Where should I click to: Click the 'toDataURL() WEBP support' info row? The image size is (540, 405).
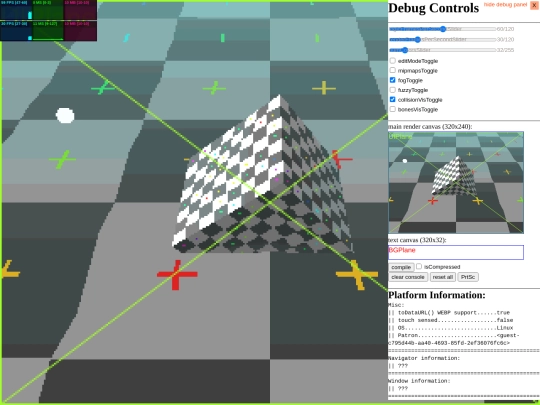(449, 313)
